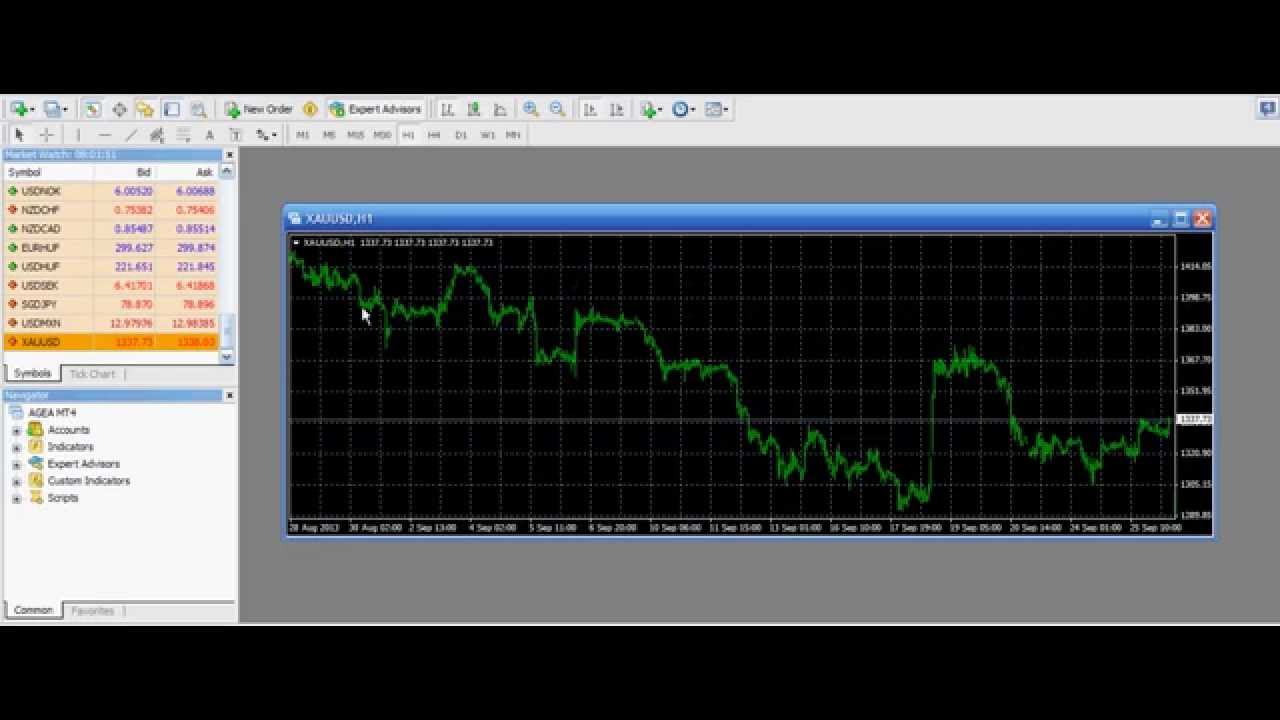Select the AGEA MT4 root item
Image resolution: width=1280 pixels, height=720 pixels.
click(42, 412)
